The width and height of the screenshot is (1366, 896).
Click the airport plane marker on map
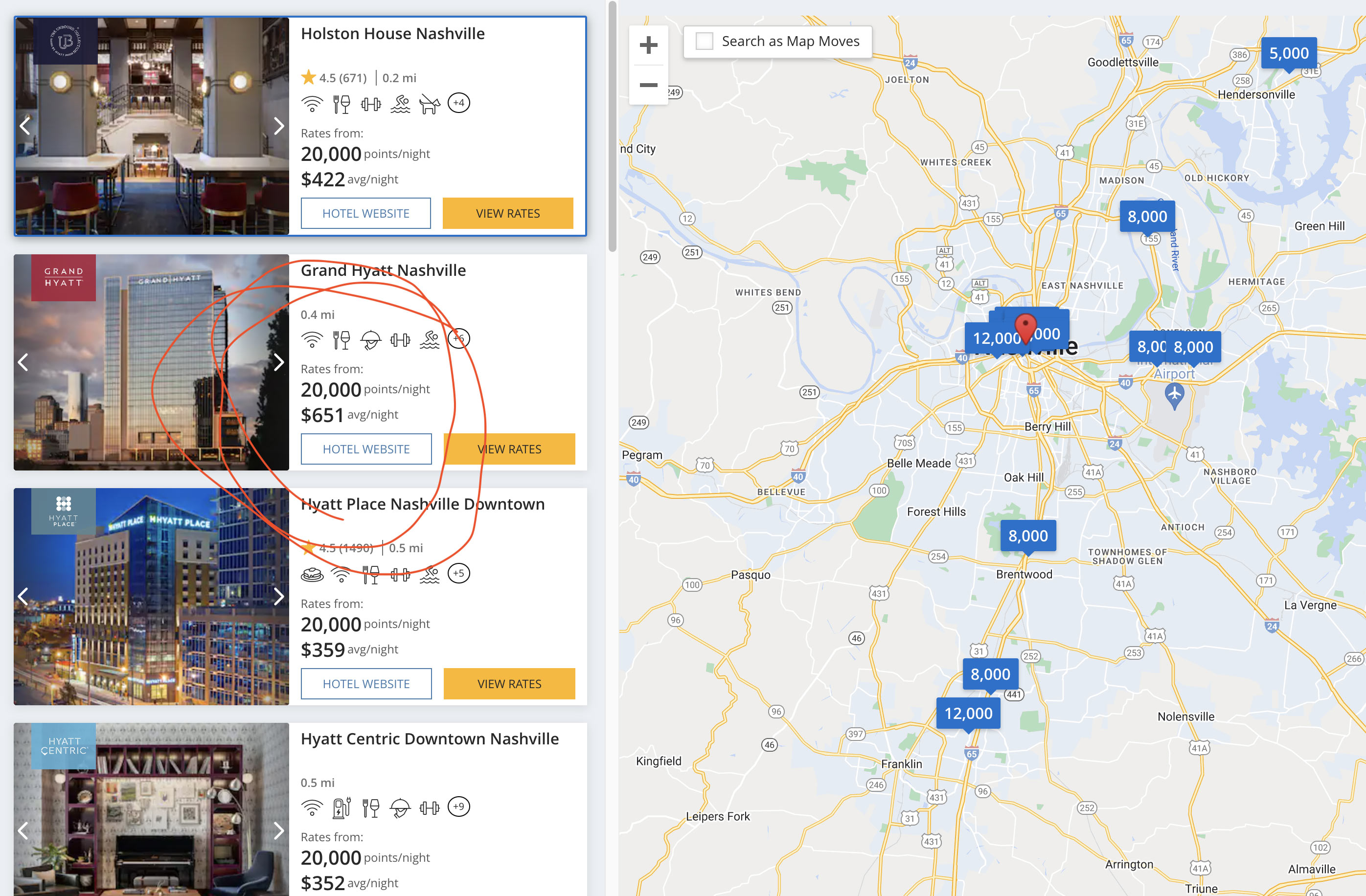click(x=1174, y=395)
